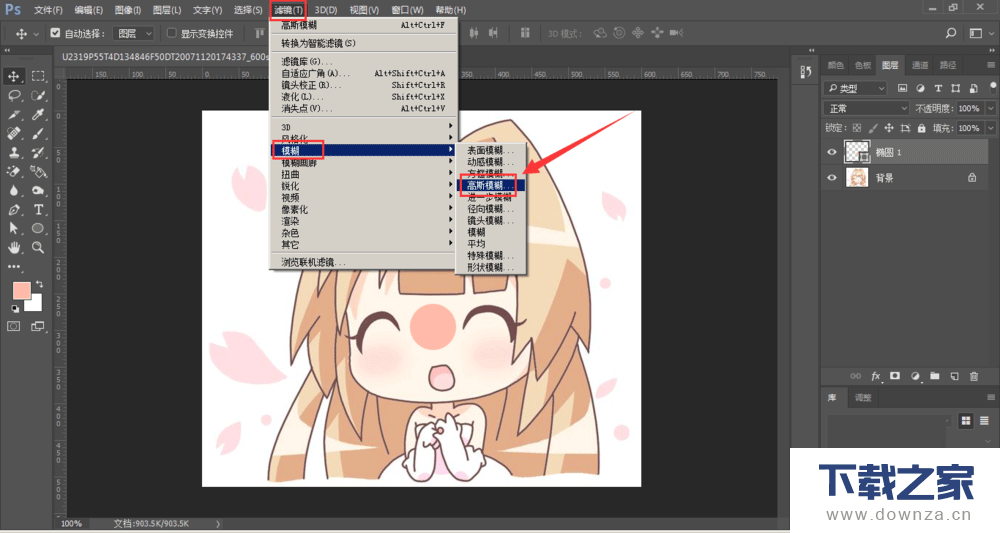Select the Hand tool
Screen dimensions: 1000x533
pyautogui.click(x=13, y=247)
